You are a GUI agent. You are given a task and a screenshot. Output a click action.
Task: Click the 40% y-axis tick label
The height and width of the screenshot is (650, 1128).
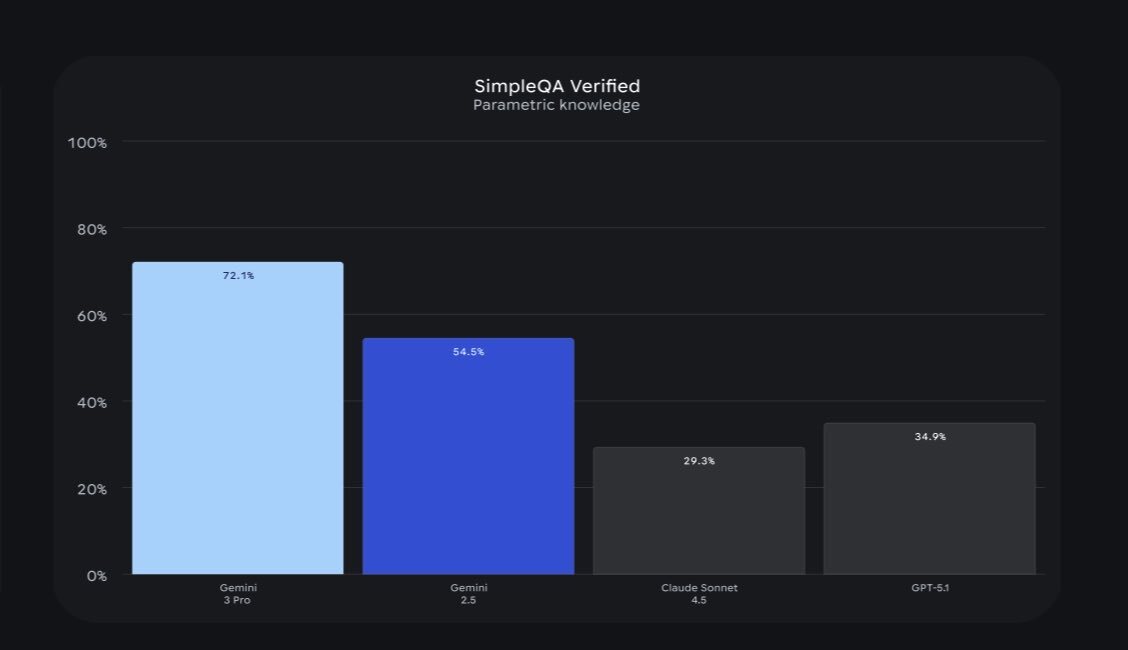(90, 402)
